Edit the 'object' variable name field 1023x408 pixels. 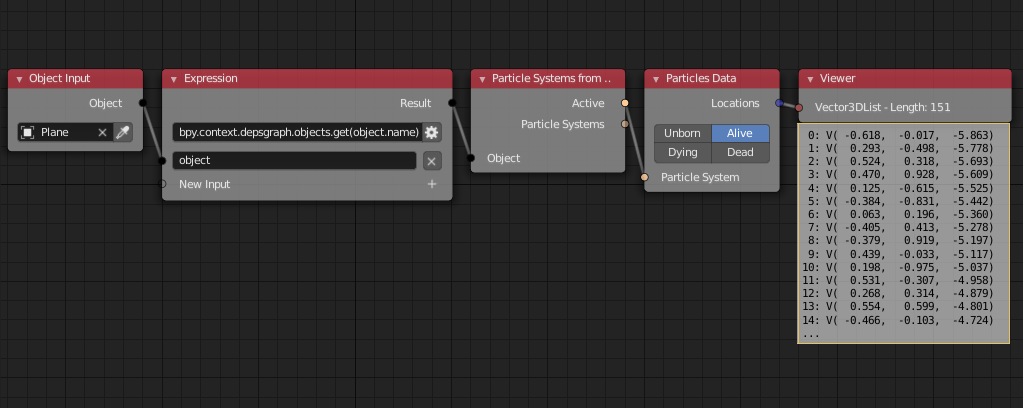pyautogui.click(x=294, y=161)
